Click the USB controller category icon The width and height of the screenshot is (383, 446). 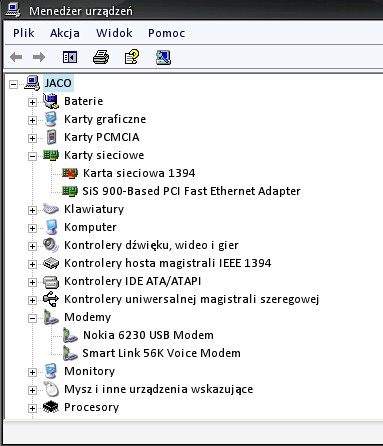(x=51, y=299)
